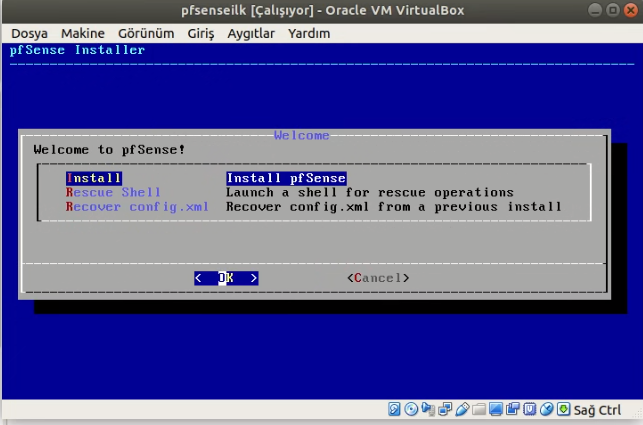Open the Makine menu
The image size is (643, 425).
pos(83,34)
